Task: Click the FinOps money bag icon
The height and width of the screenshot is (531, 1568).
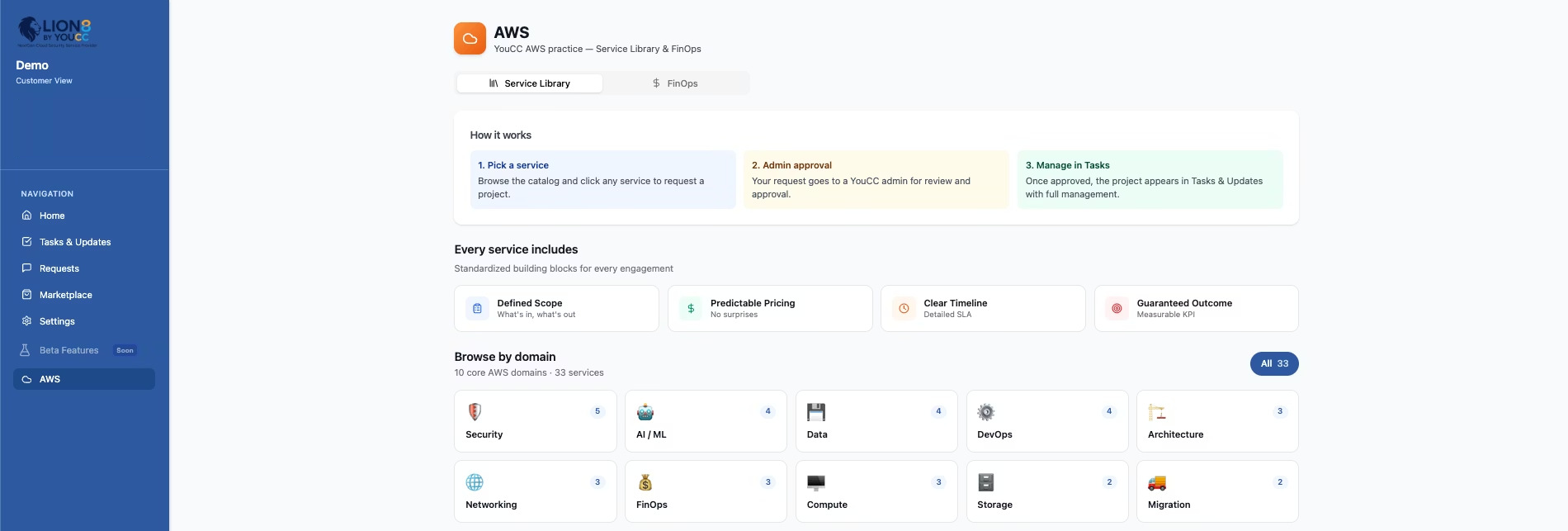Action: pos(645,482)
